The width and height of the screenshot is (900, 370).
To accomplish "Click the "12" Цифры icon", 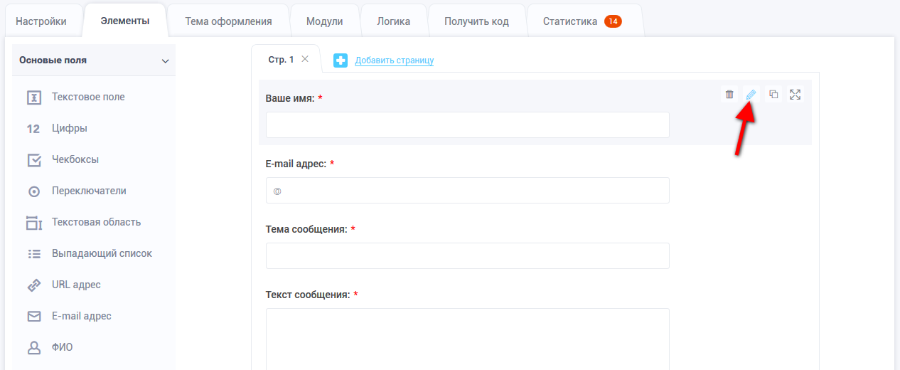I will coord(33,129).
